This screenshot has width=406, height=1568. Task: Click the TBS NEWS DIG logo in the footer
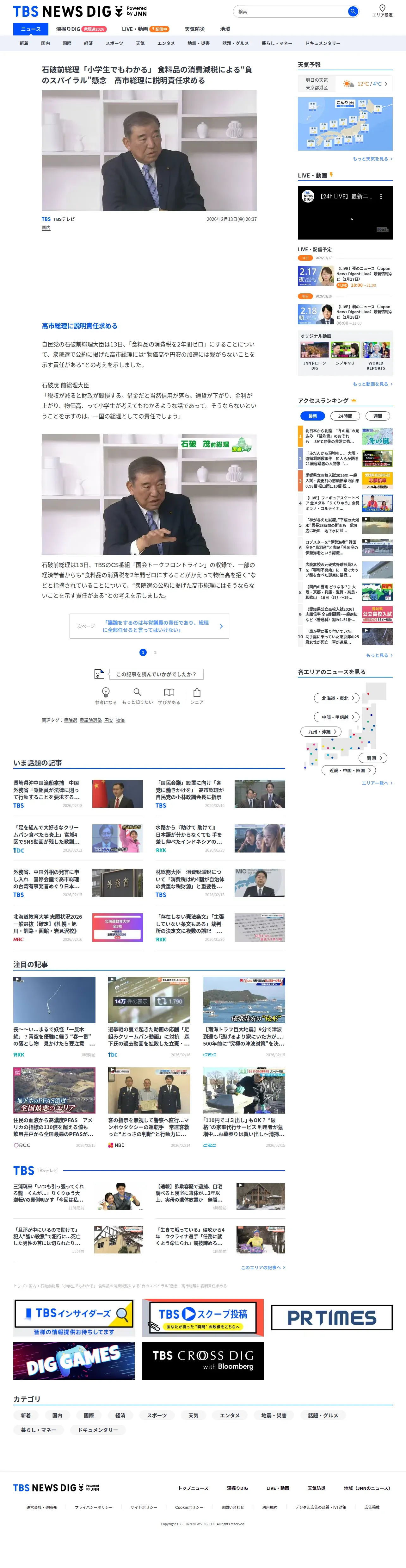point(56,1488)
